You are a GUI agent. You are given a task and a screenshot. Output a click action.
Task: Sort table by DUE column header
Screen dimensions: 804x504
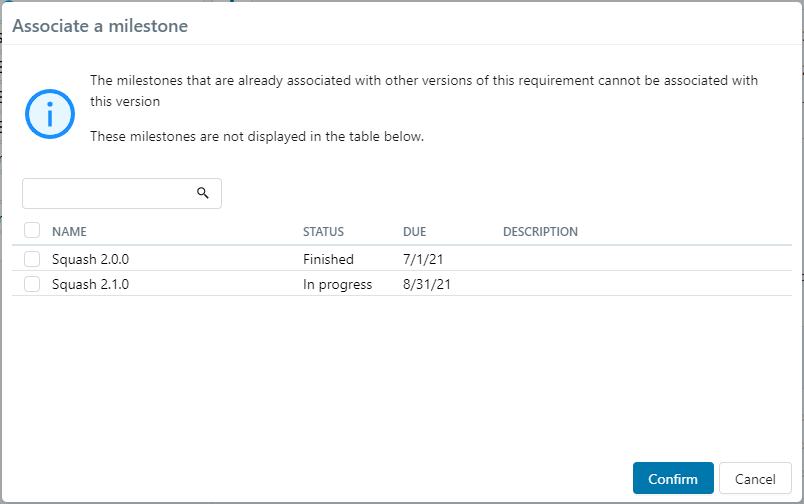coord(414,232)
